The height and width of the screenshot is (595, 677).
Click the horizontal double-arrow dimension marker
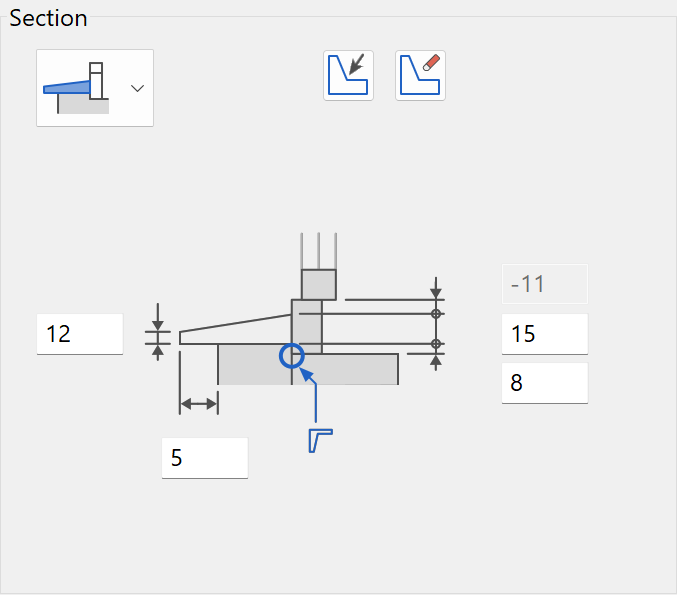click(199, 404)
